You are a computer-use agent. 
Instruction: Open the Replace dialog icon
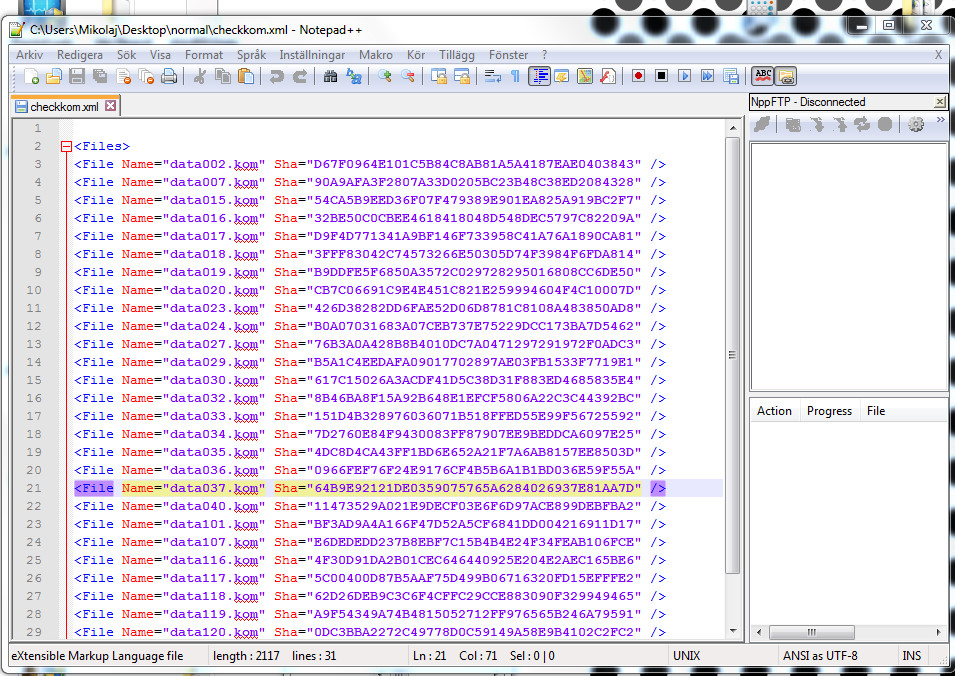353,76
